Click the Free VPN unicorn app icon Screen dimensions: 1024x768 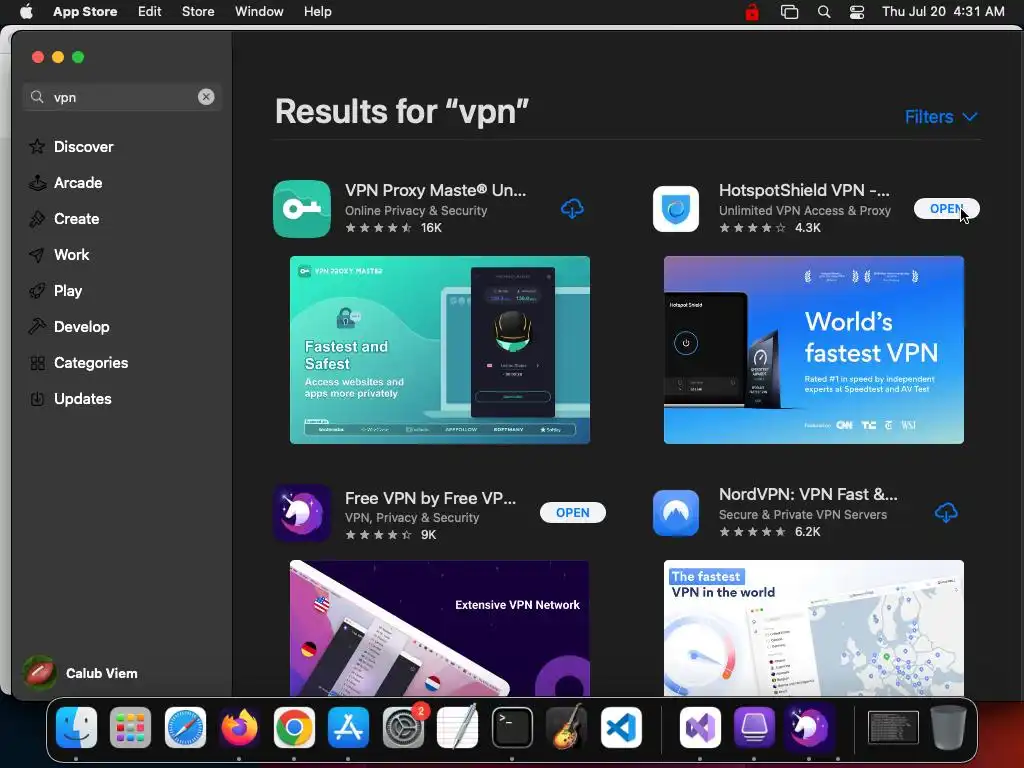pyautogui.click(x=302, y=513)
